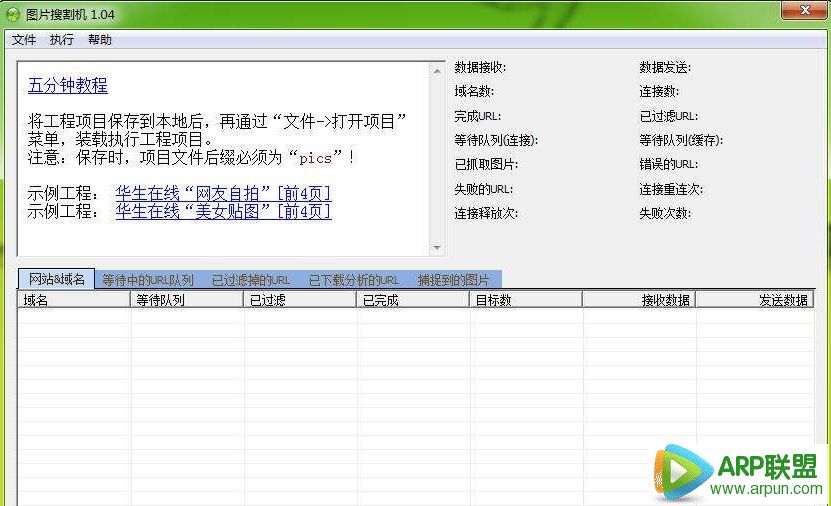Screen dimensions: 831x506
Task: Open the 执行 menu
Action: pos(62,40)
